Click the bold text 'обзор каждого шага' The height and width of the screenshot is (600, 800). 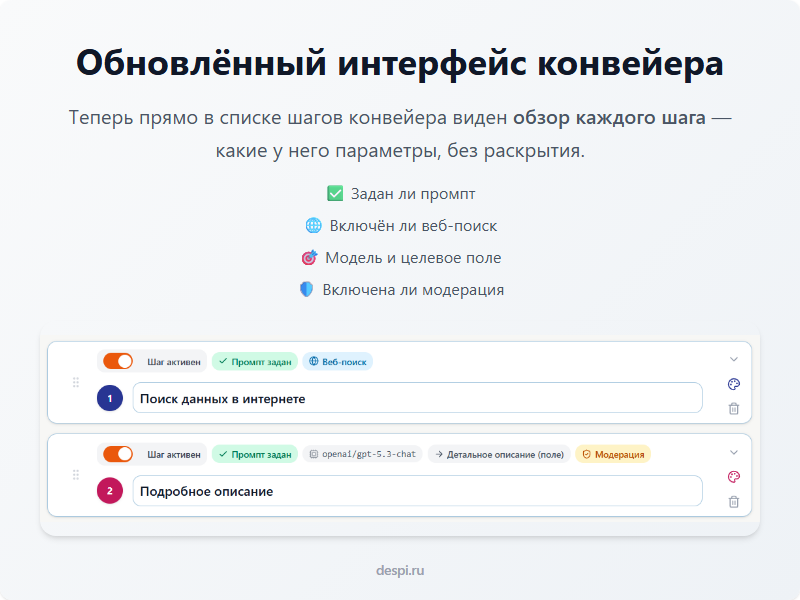pos(609,117)
